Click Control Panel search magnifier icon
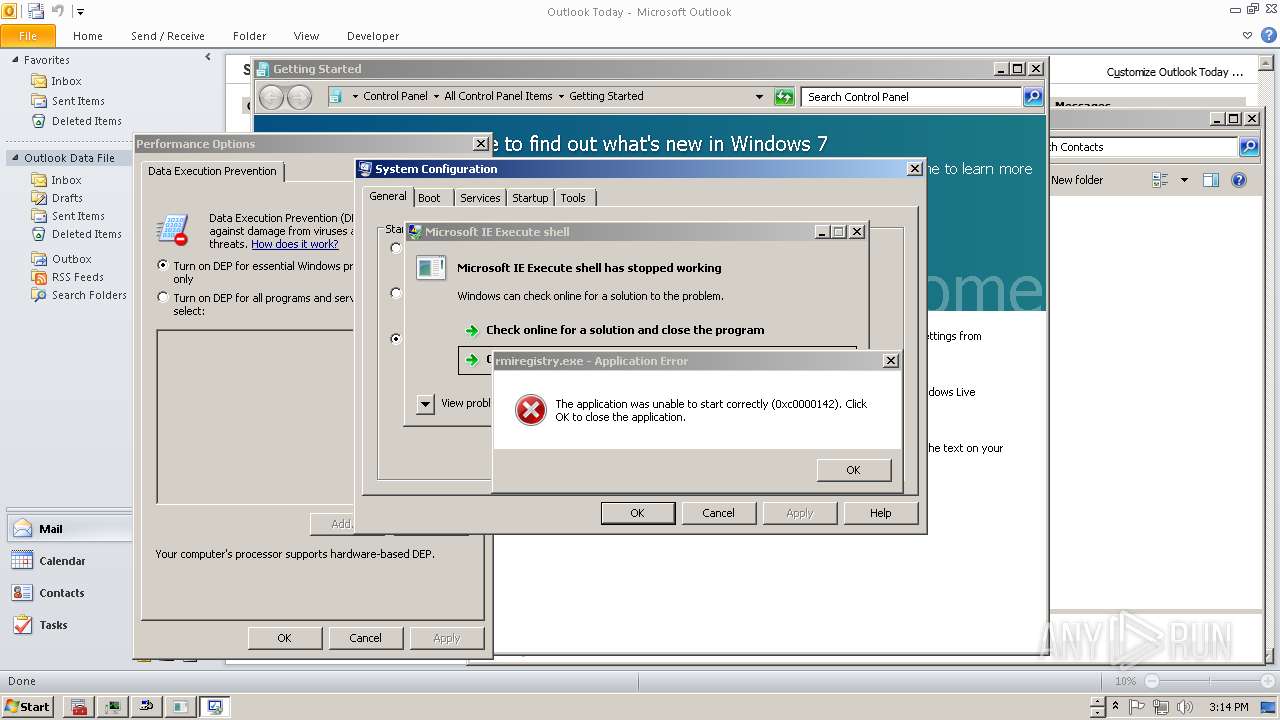The height and width of the screenshot is (720, 1280). [x=1034, y=97]
